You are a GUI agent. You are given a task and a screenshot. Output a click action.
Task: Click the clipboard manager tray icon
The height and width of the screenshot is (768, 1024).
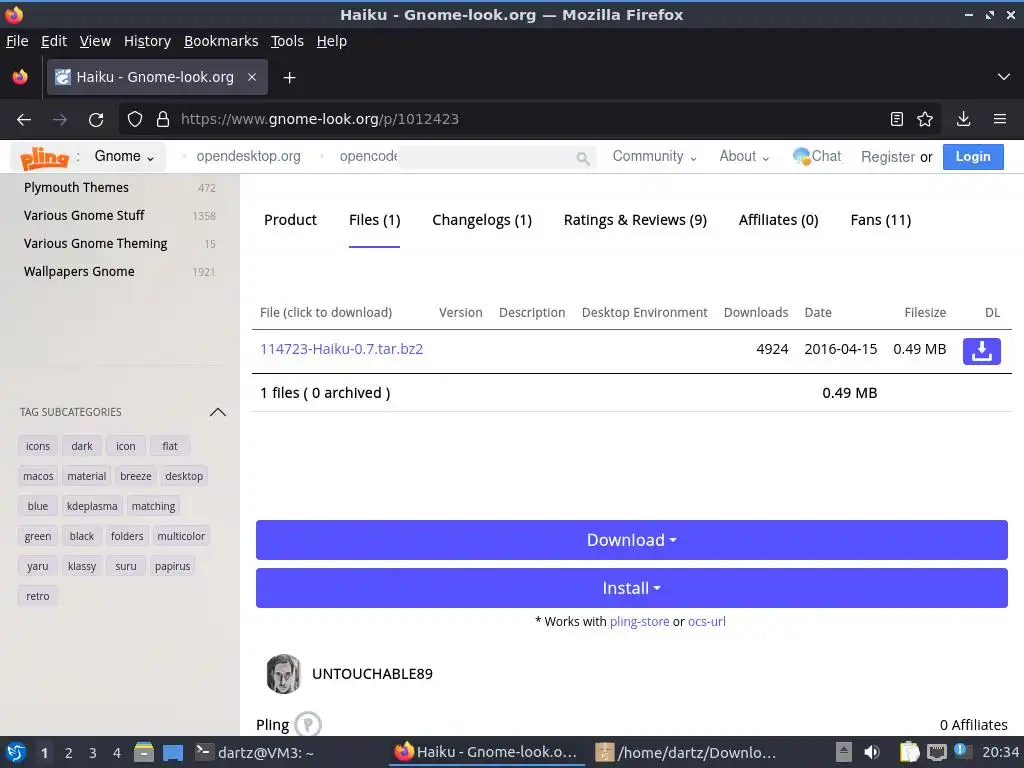click(909, 752)
